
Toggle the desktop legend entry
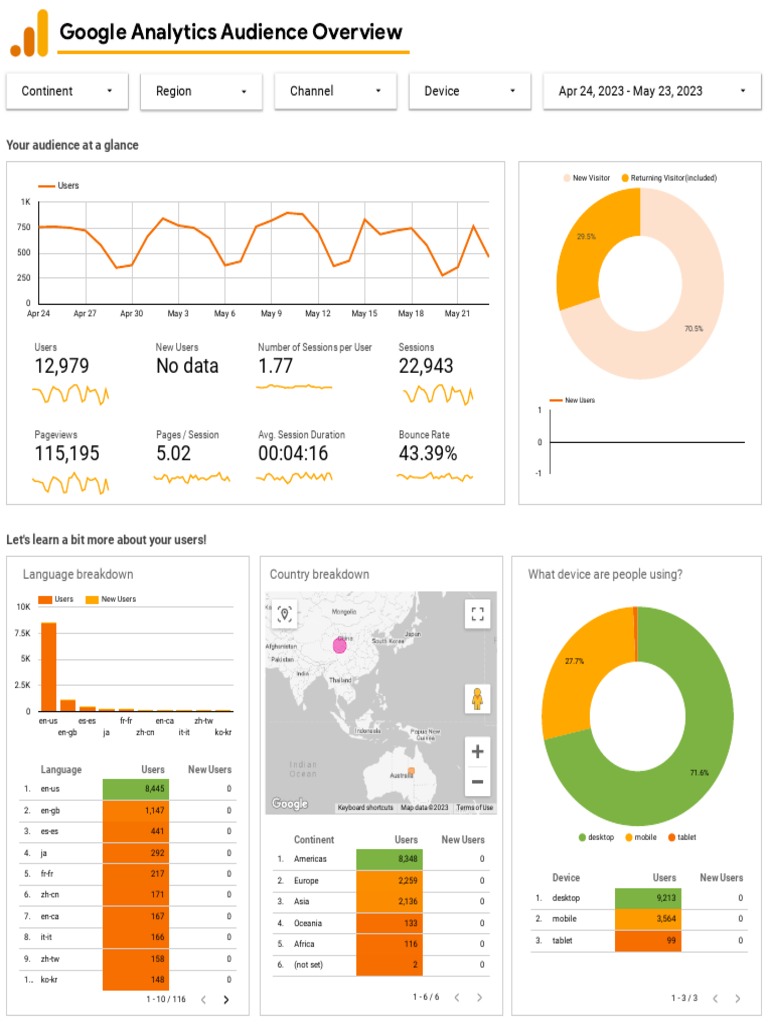tap(596, 837)
